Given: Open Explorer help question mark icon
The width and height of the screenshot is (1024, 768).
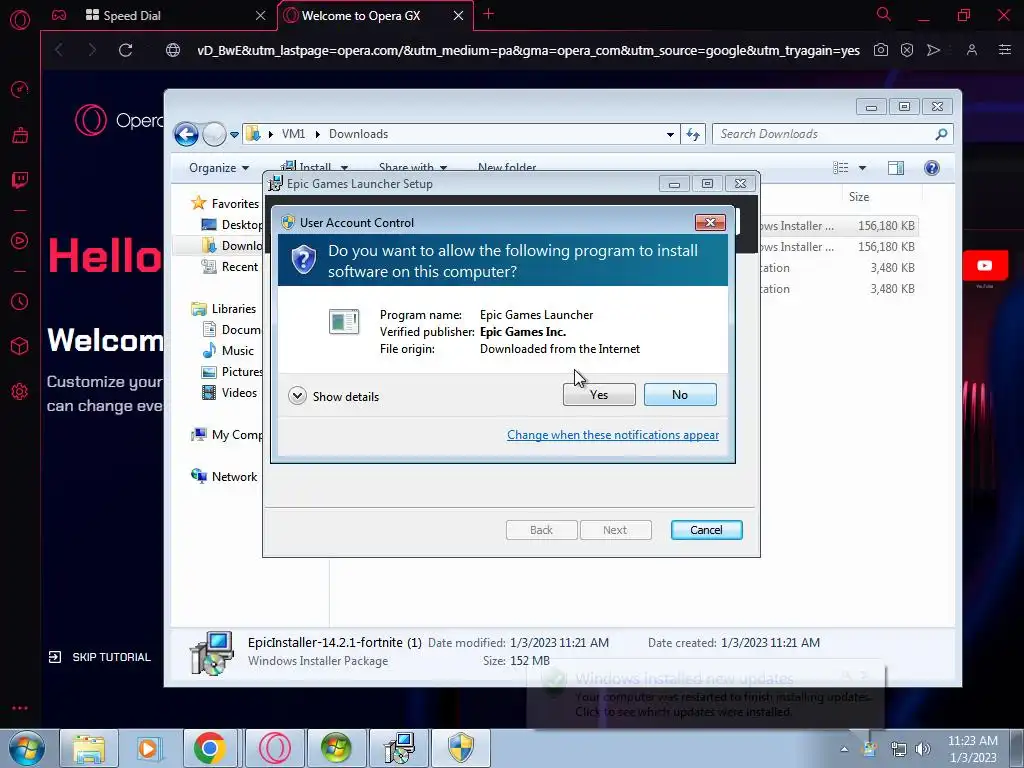Looking at the screenshot, I should (932, 168).
